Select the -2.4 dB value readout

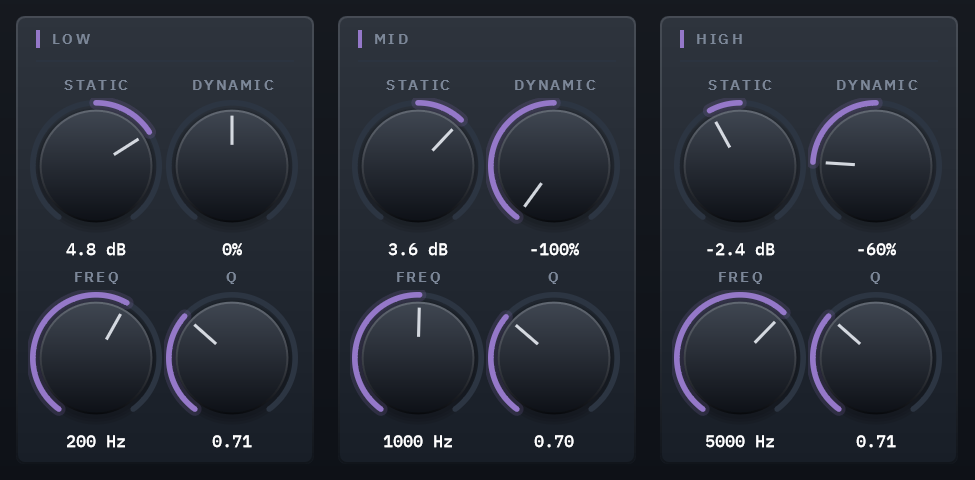741,250
